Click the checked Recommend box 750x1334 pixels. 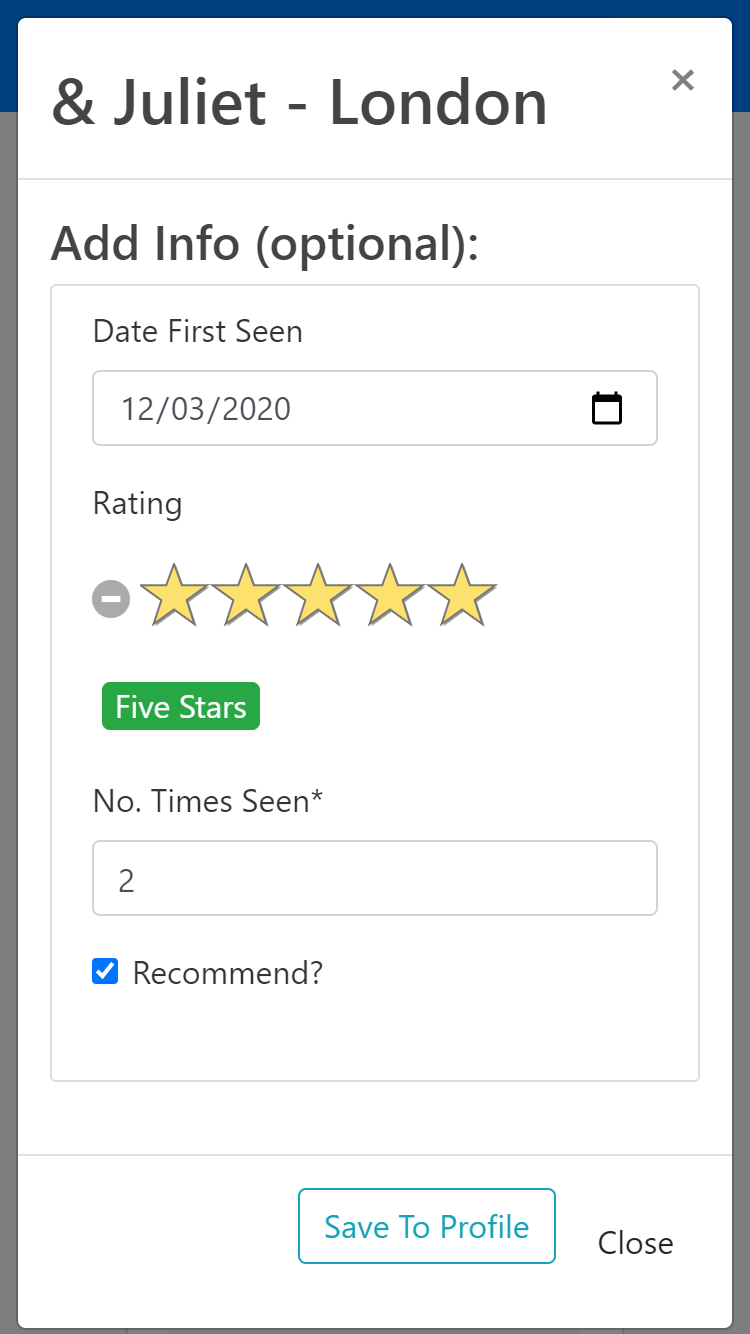pos(104,969)
